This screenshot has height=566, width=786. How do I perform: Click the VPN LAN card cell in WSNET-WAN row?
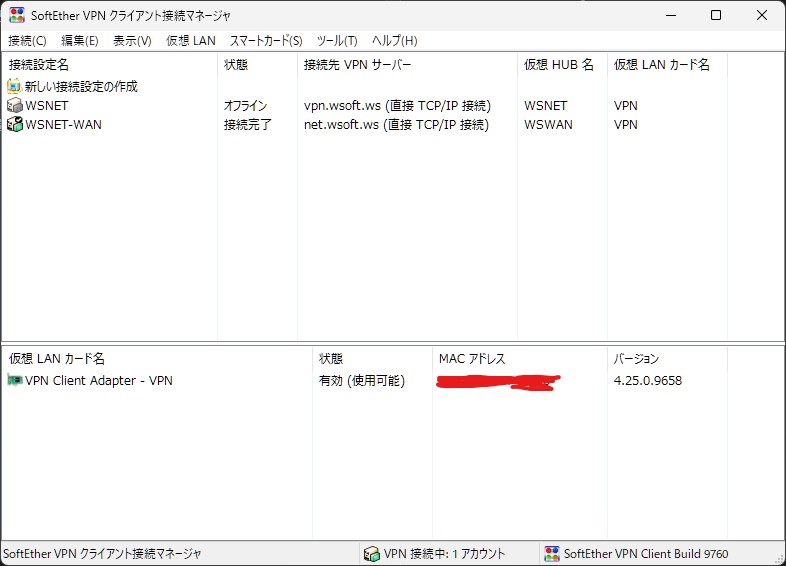point(626,124)
